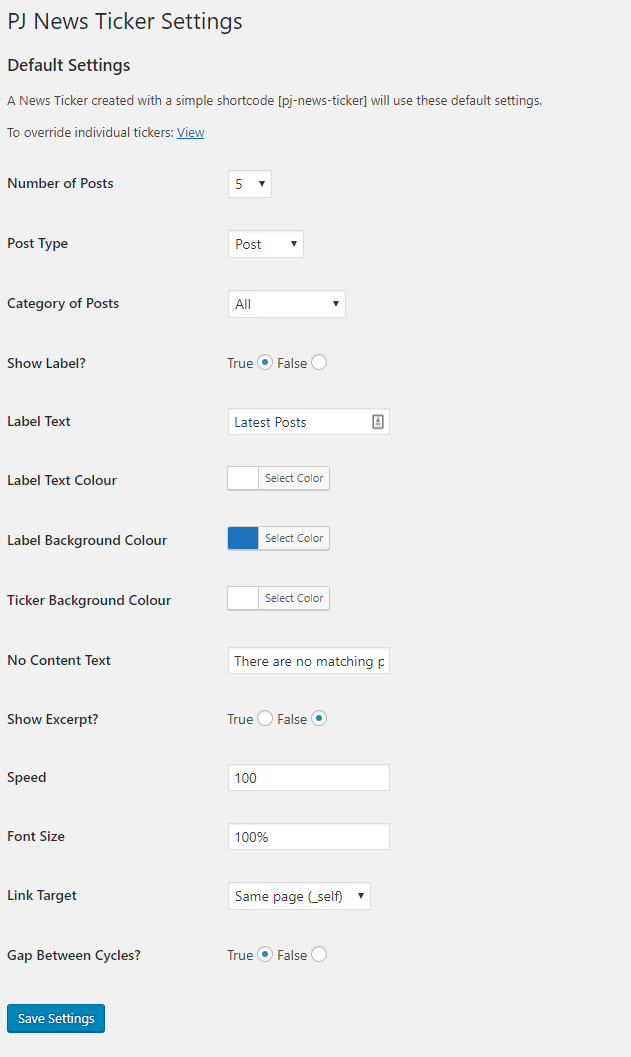Screen dimensions: 631x1057
Task: Click Select Color for Label Text Colour
Action: (294, 479)
